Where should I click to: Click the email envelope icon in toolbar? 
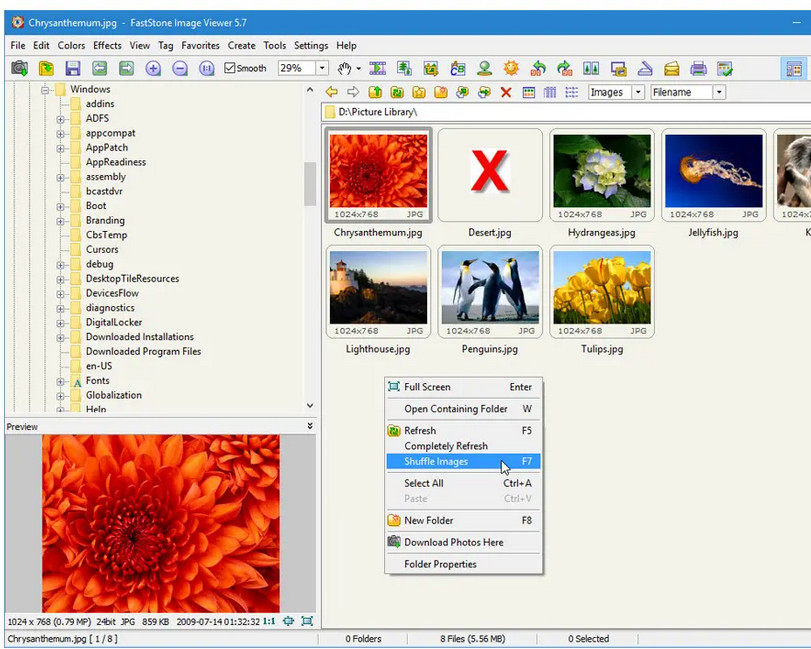(672, 69)
